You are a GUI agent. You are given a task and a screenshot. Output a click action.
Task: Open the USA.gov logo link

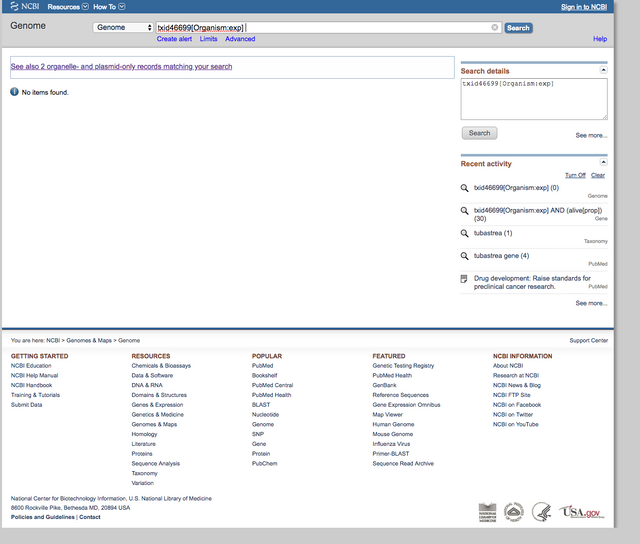coord(582,512)
